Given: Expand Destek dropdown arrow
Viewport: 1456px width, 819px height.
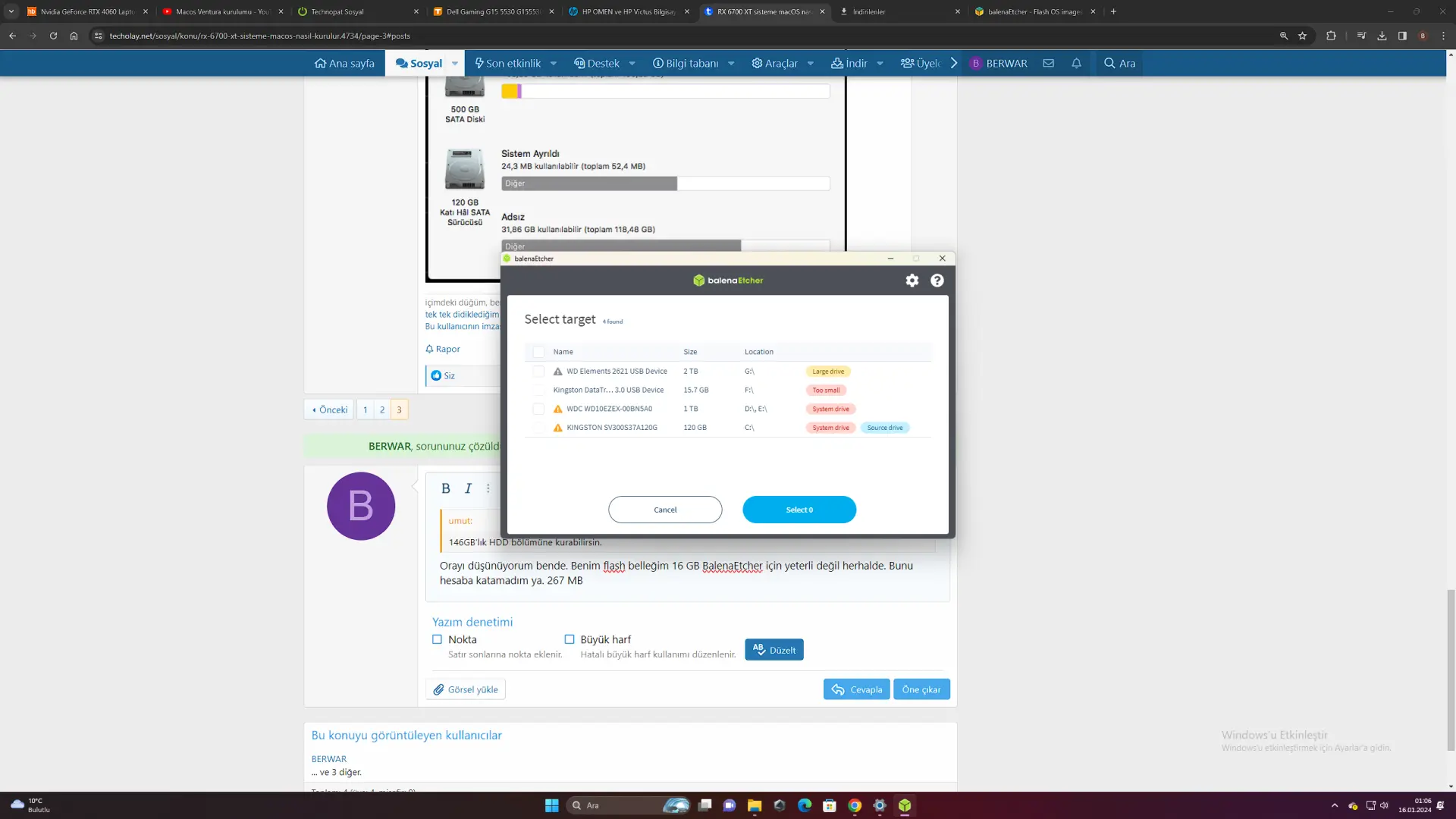Looking at the screenshot, I should [x=632, y=63].
